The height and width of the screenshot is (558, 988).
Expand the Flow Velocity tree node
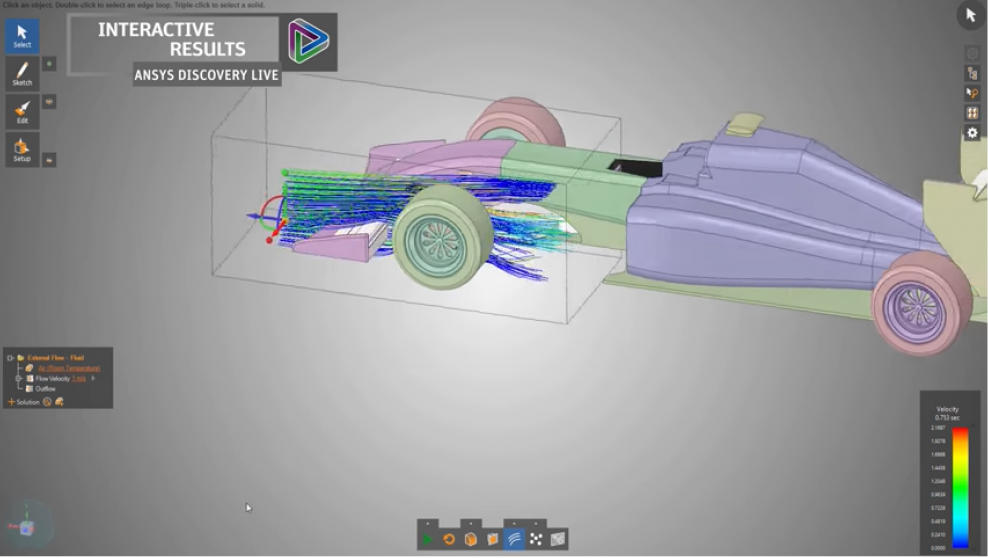18,379
